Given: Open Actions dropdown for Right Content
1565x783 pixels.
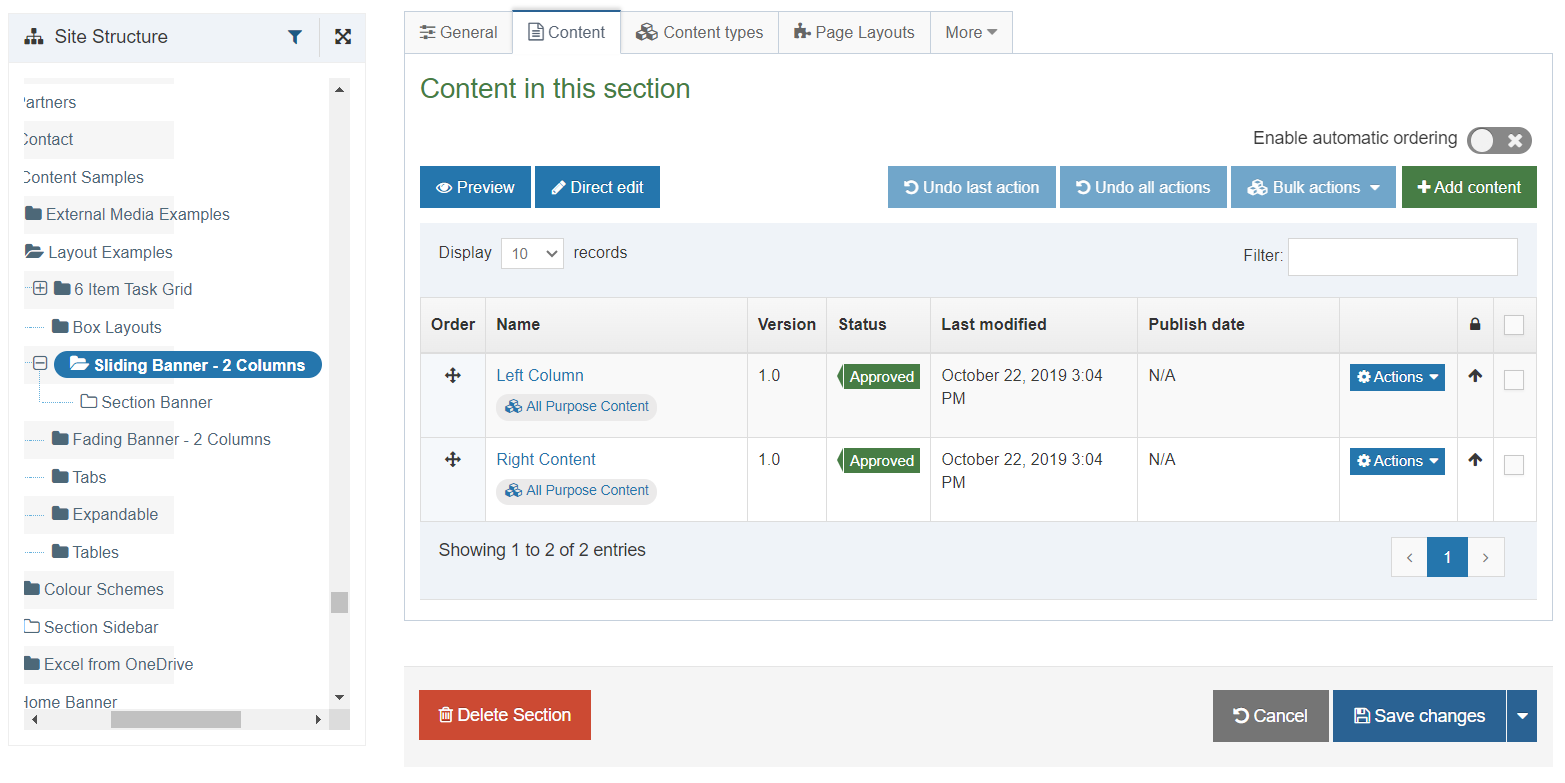Looking at the screenshot, I should tap(1397, 461).
